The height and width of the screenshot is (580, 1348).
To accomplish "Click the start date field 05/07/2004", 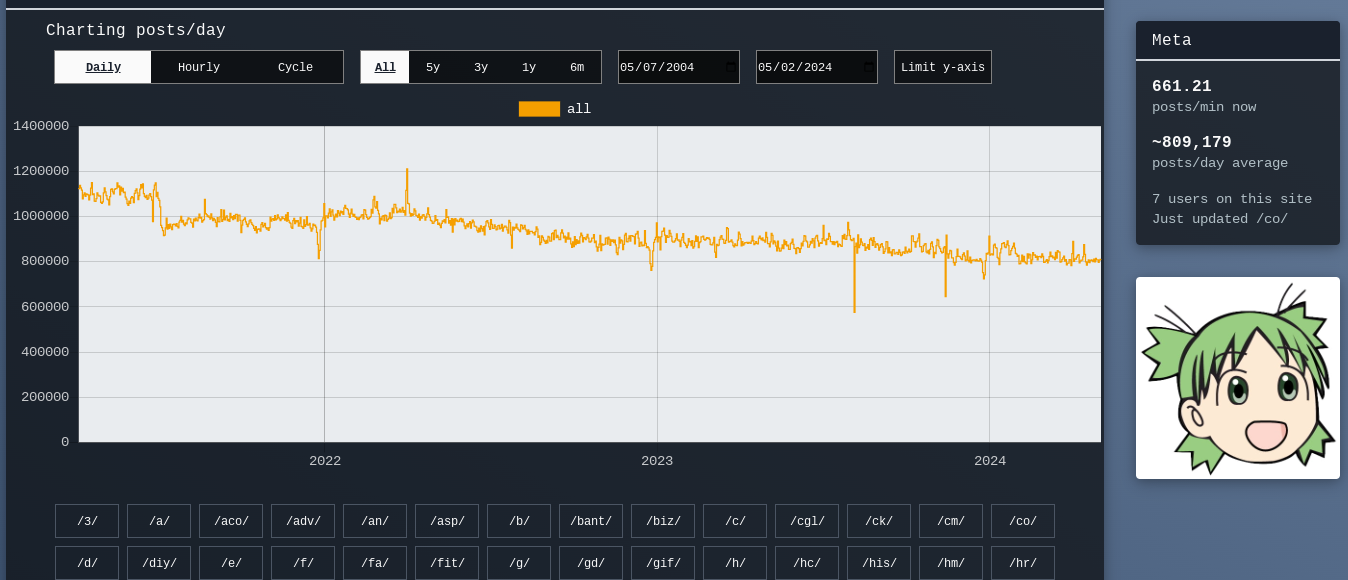I will click(x=679, y=67).
